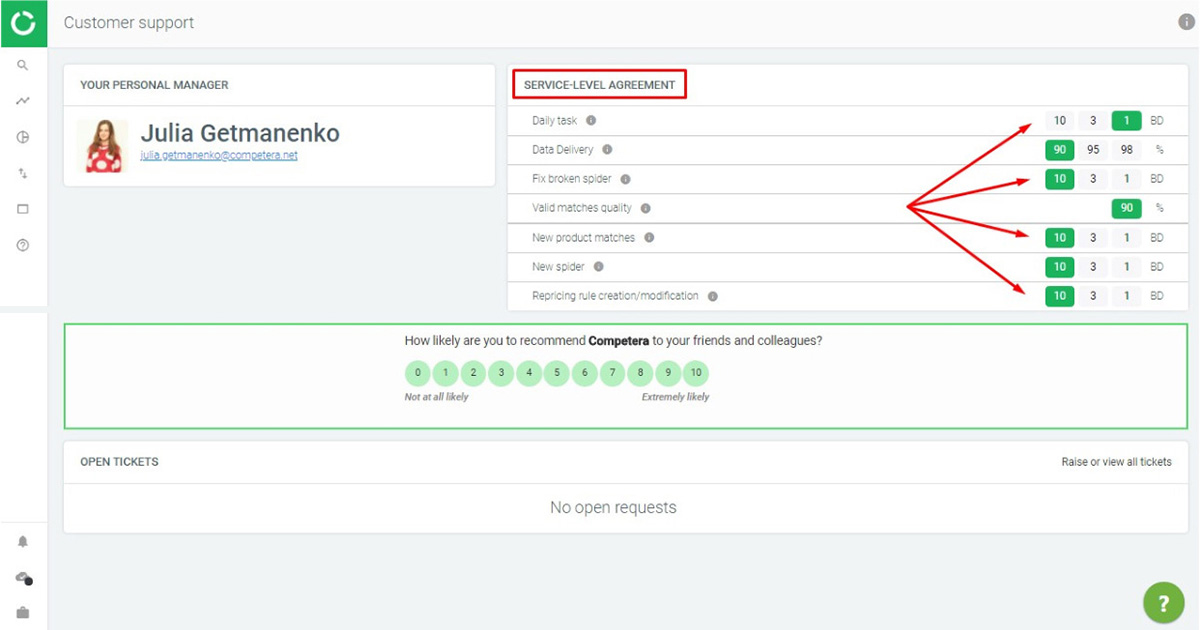
Task: Open the help question mark in sidebar
Action: [24, 244]
